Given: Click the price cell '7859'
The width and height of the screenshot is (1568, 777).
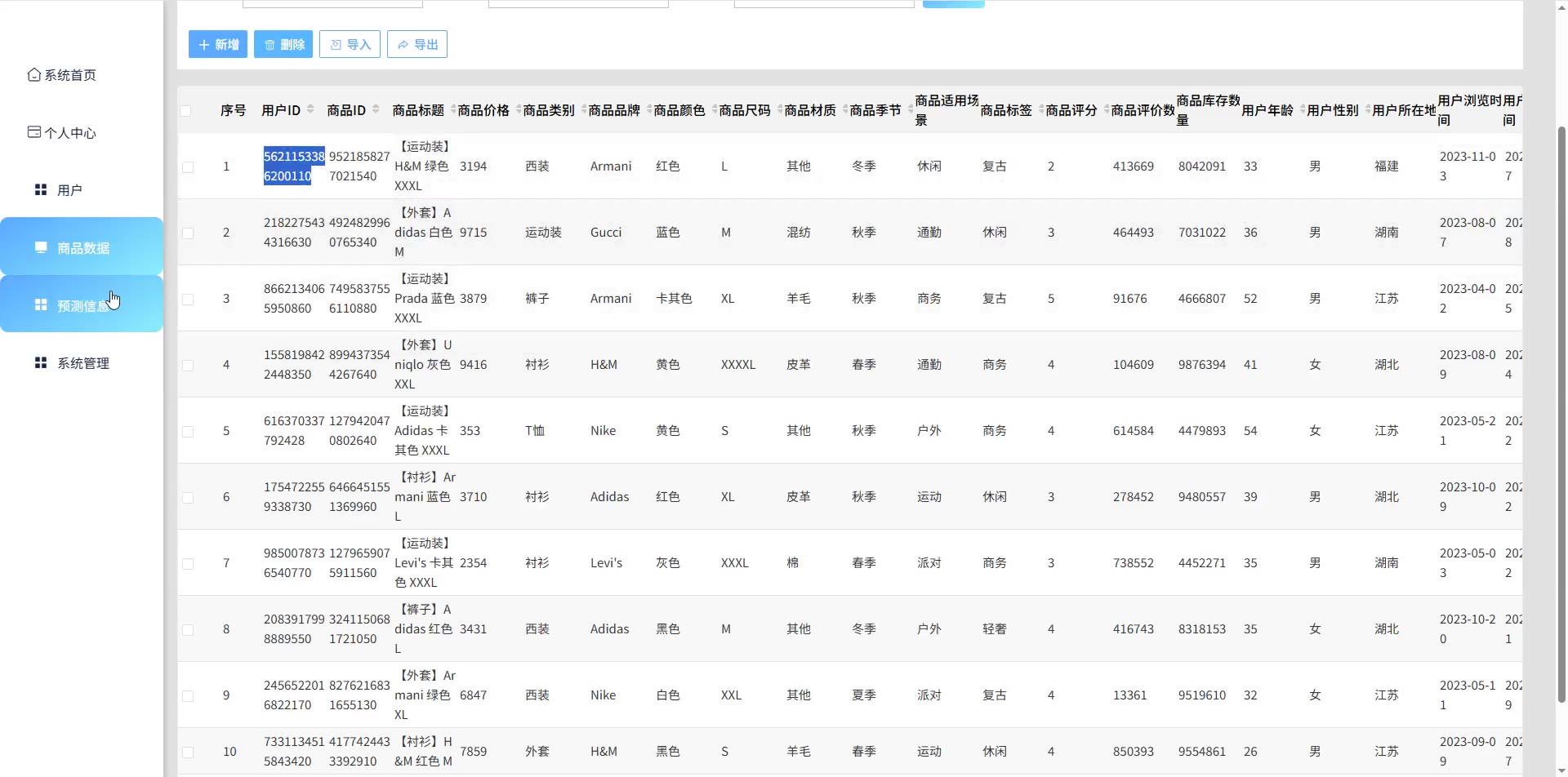Looking at the screenshot, I should pyautogui.click(x=473, y=752).
